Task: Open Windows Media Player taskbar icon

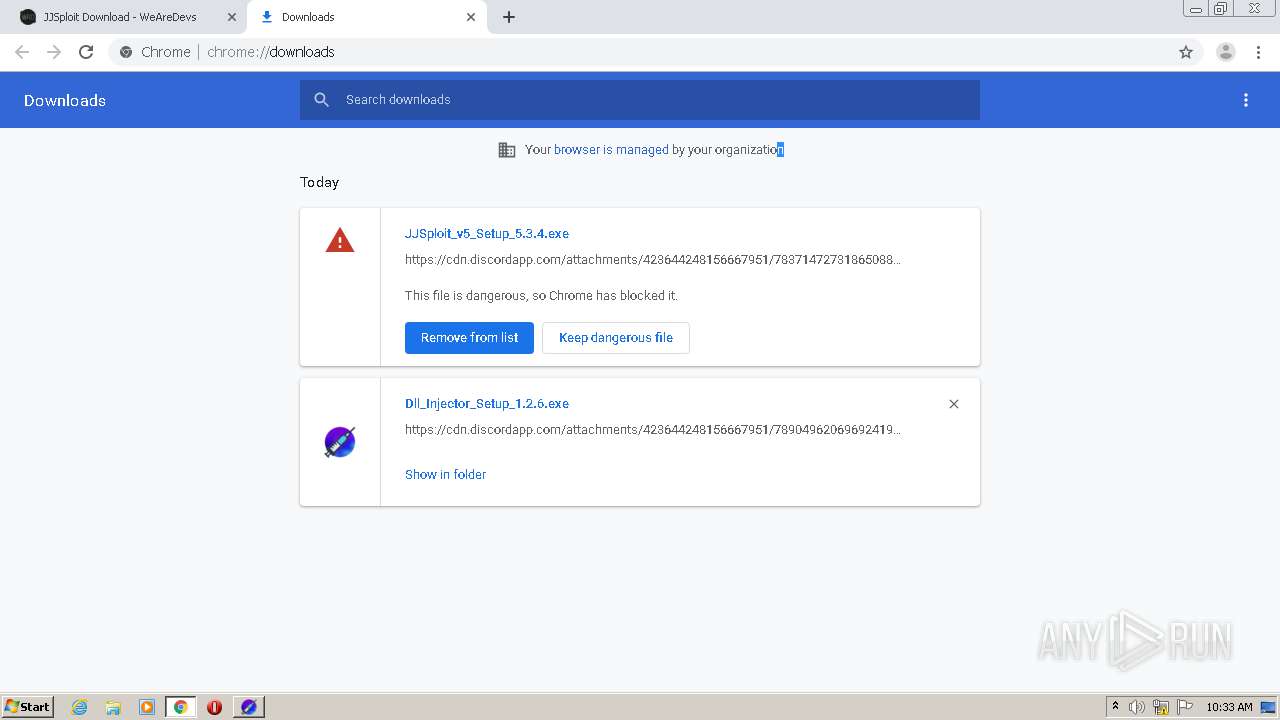Action: 147,707
